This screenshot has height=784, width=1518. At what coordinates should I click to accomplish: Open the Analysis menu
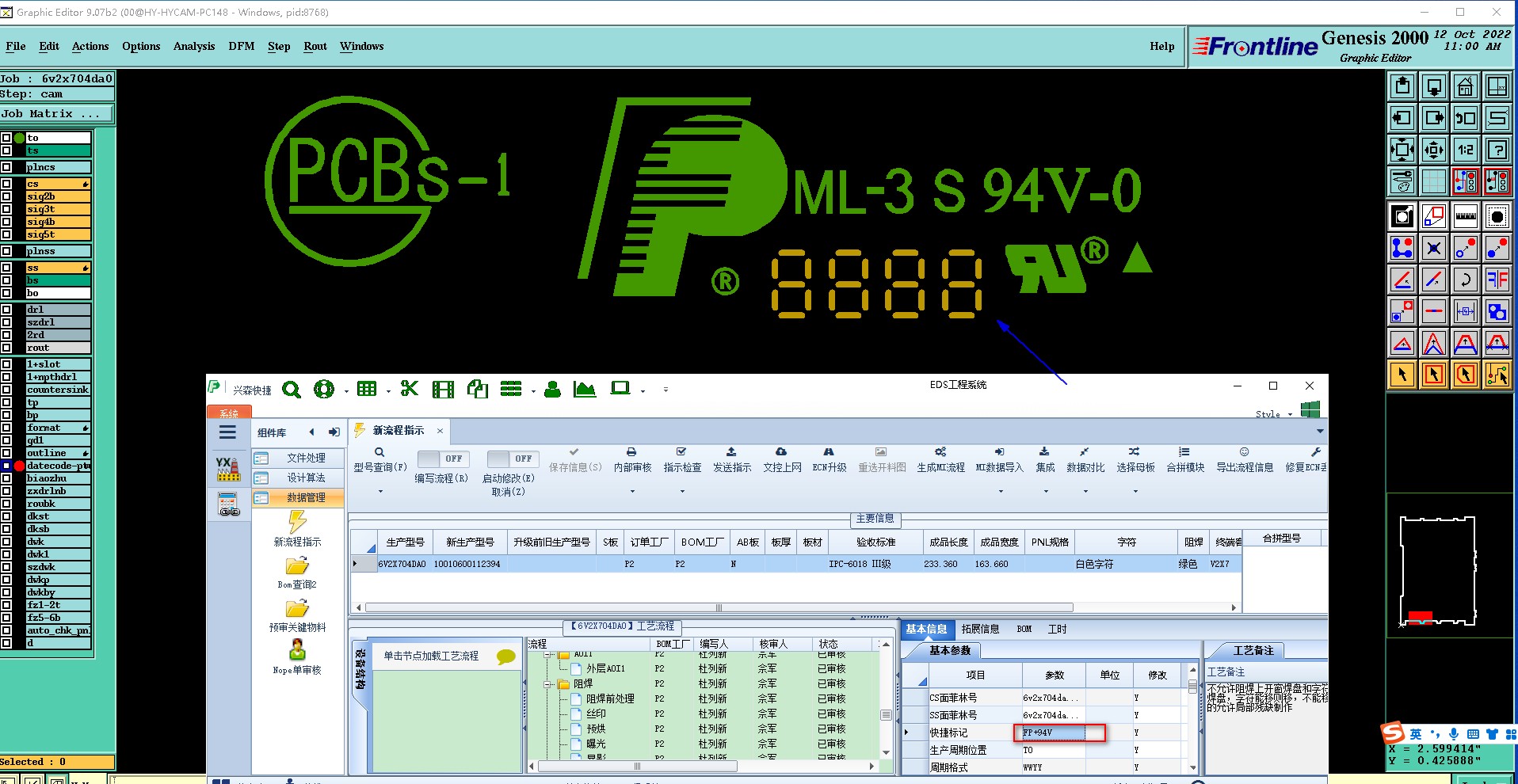coord(194,46)
